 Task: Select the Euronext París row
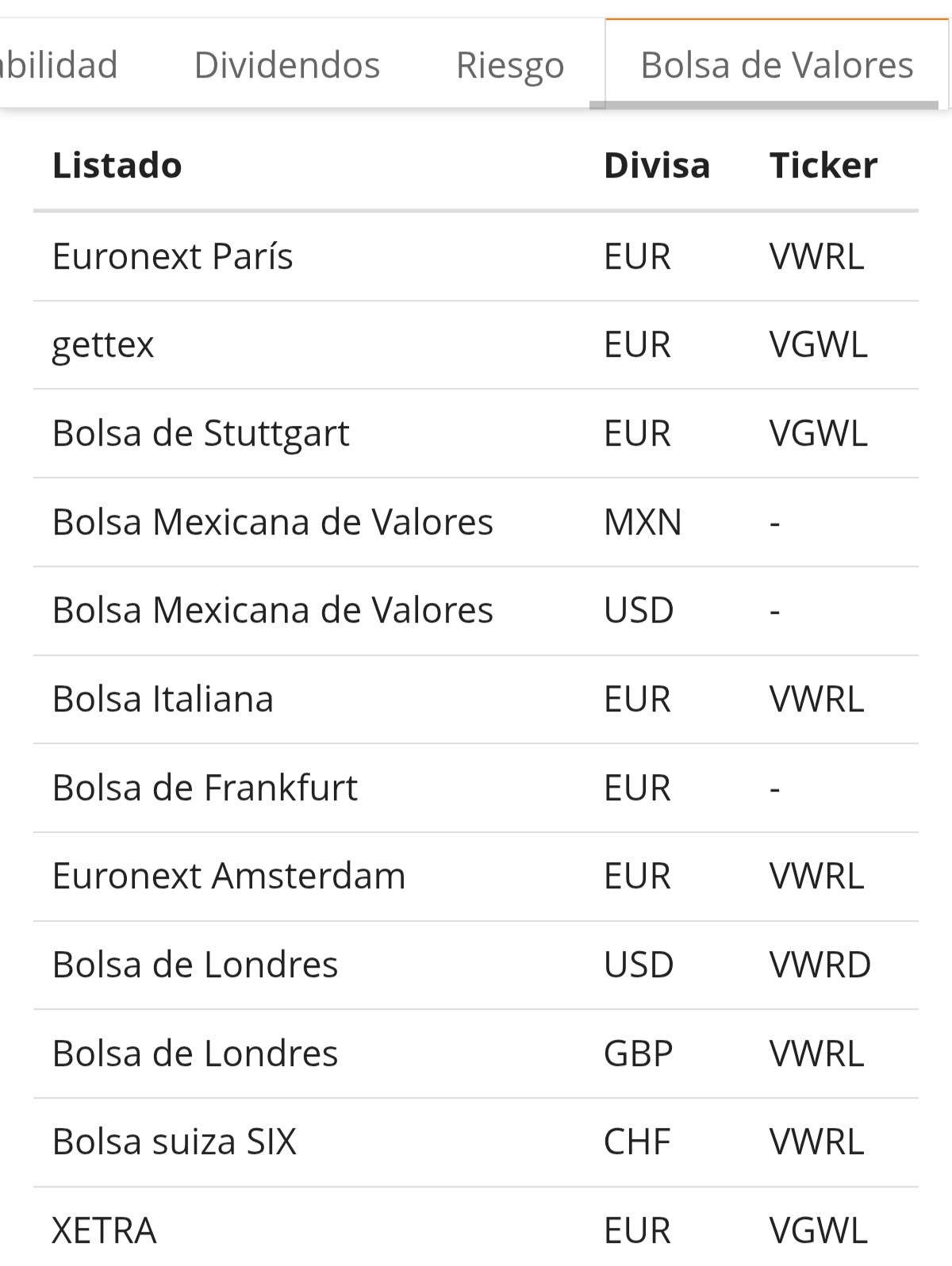click(476, 257)
